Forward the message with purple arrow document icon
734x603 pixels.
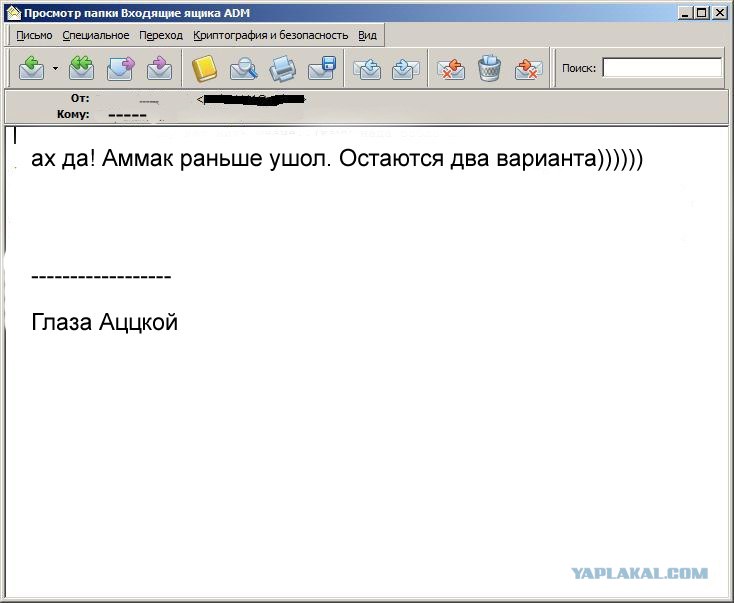[121, 68]
